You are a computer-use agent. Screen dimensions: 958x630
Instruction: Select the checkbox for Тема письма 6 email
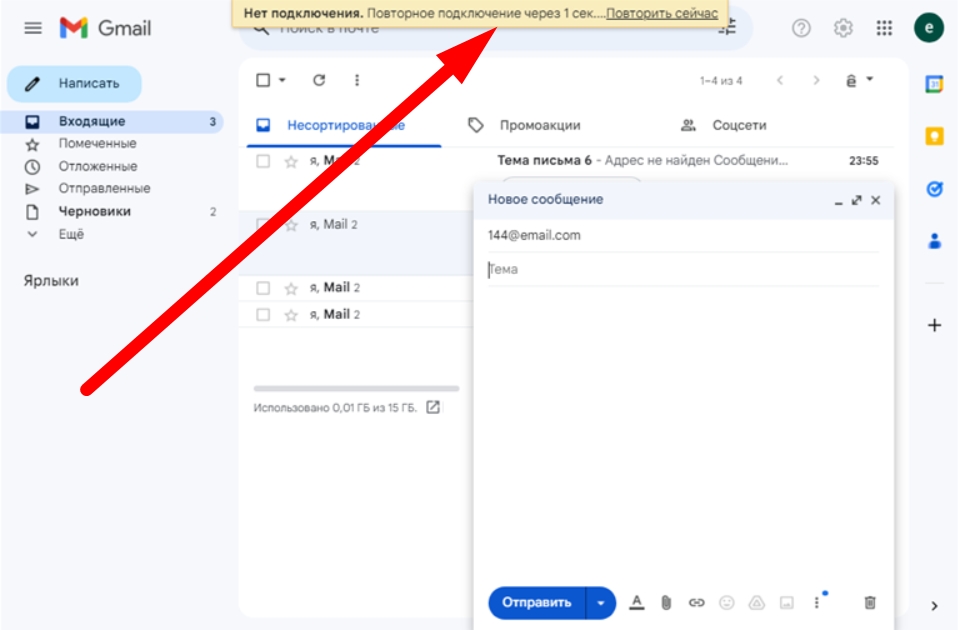(x=263, y=161)
